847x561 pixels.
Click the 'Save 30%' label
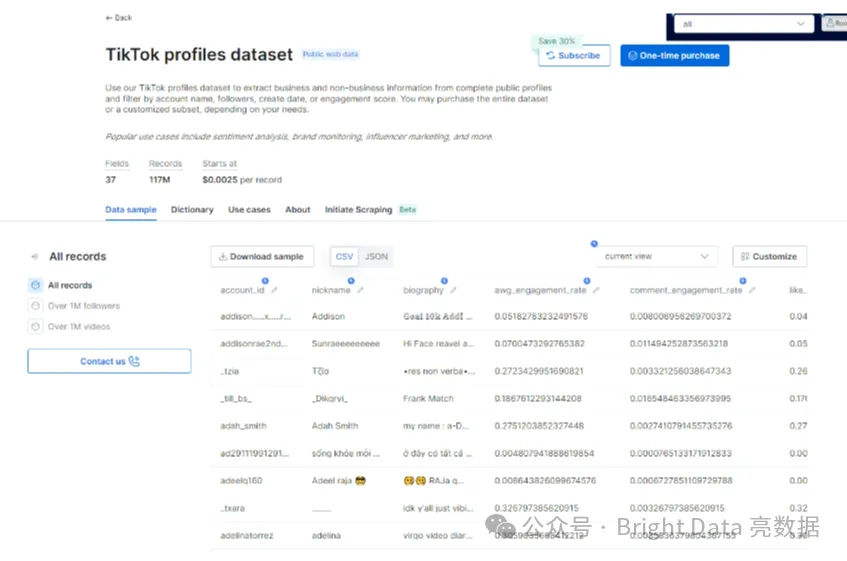(x=556, y=41)
